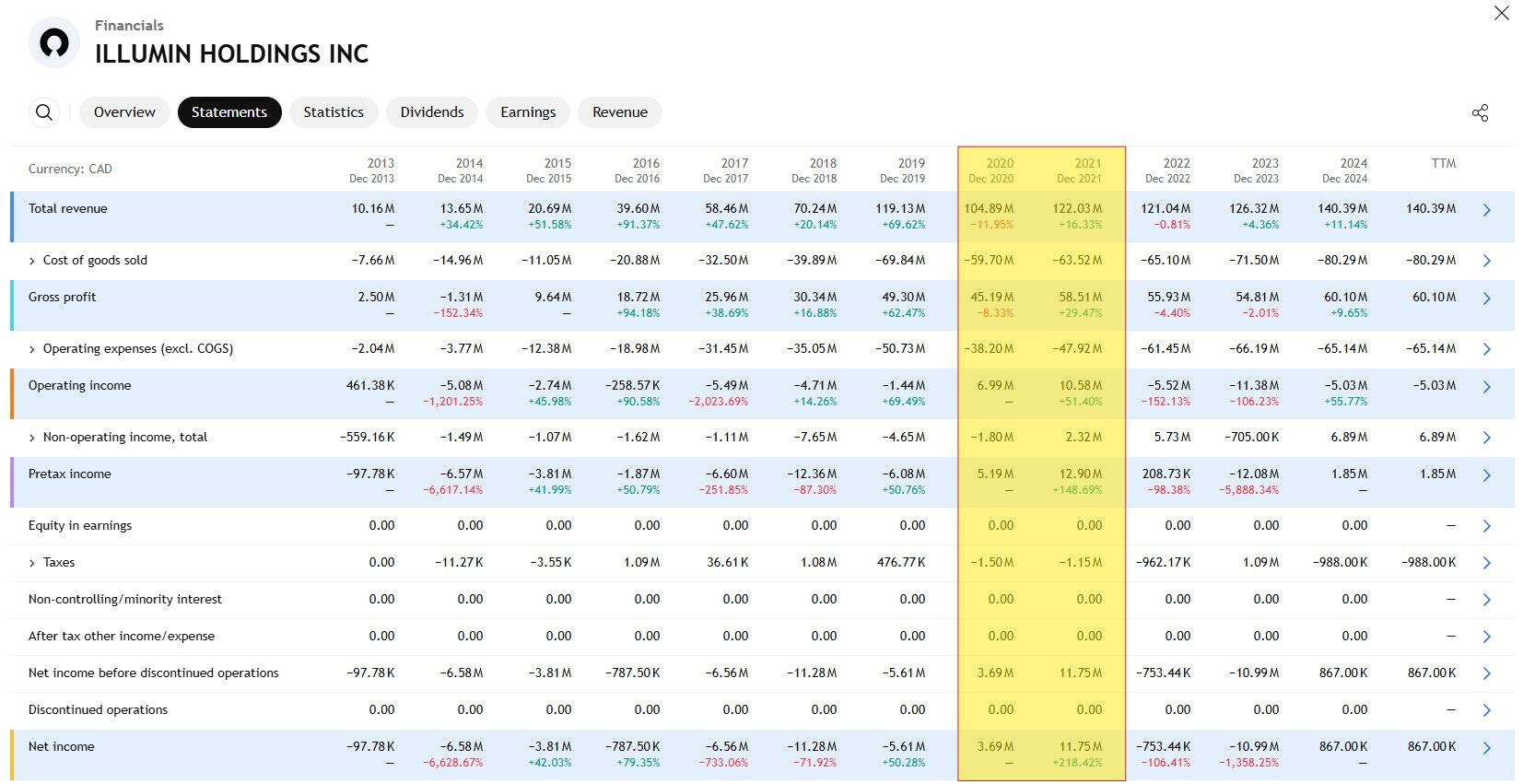Image resolution: width=1523 pixels, height=784 pixels.
Task: Click the Illumin Holdings company logo
Action: [x=54, y=42]
